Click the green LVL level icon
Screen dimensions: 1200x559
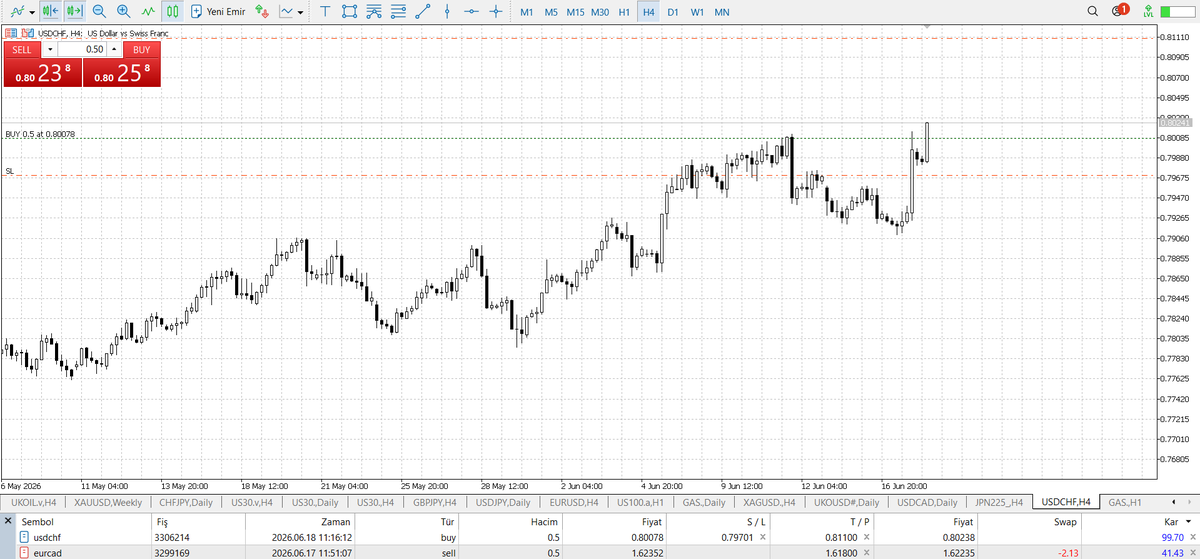(x=1148, y=12)
